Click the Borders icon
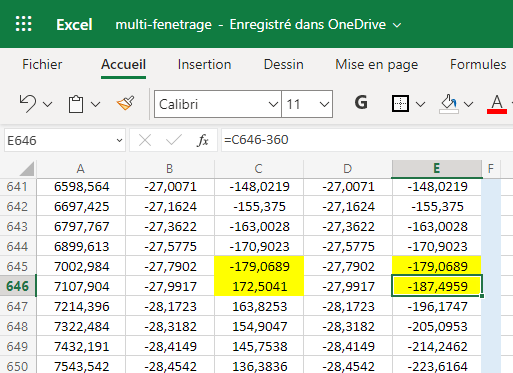 [x=400, y=104]
